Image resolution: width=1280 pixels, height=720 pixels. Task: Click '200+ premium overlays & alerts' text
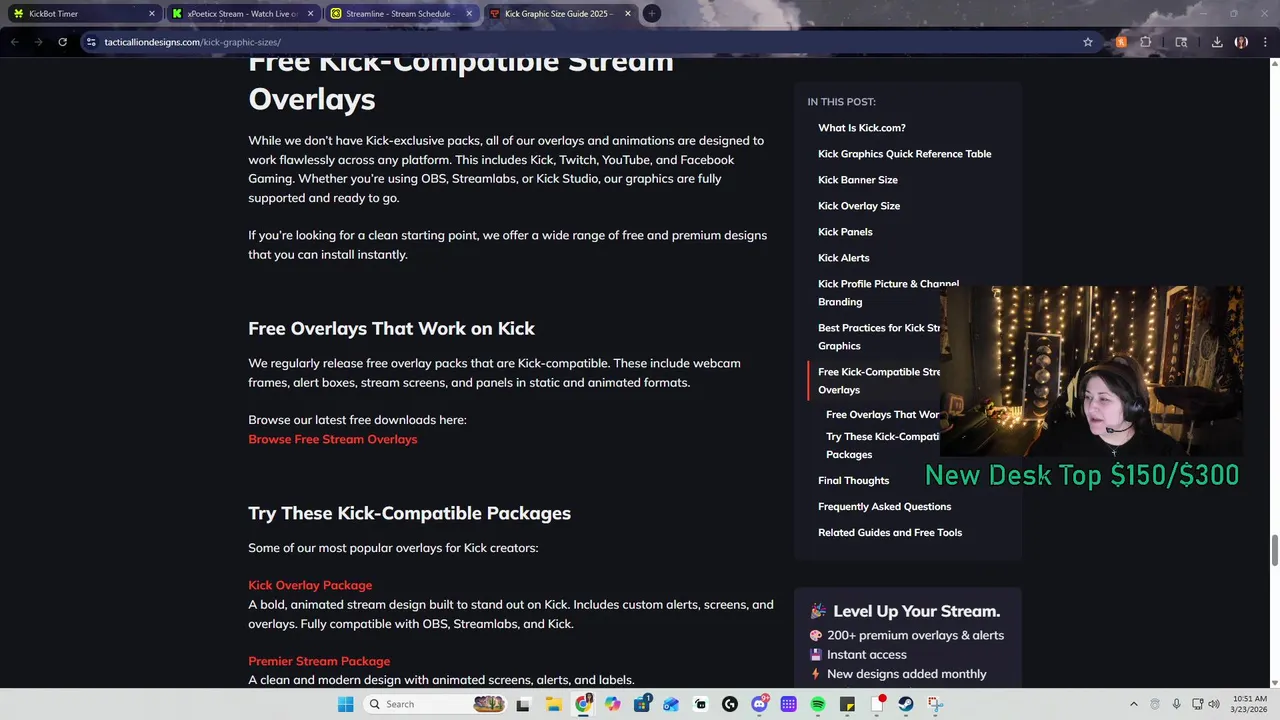click(x=915, y=635)
